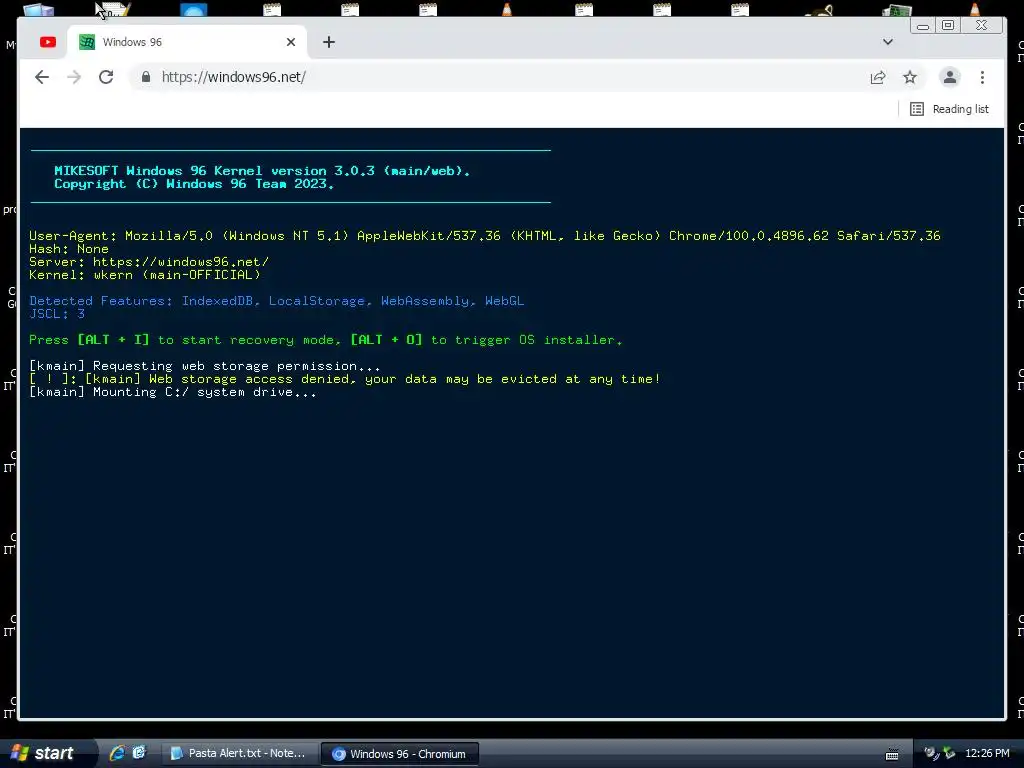Share this page using the share icon

tap(878, 77)
